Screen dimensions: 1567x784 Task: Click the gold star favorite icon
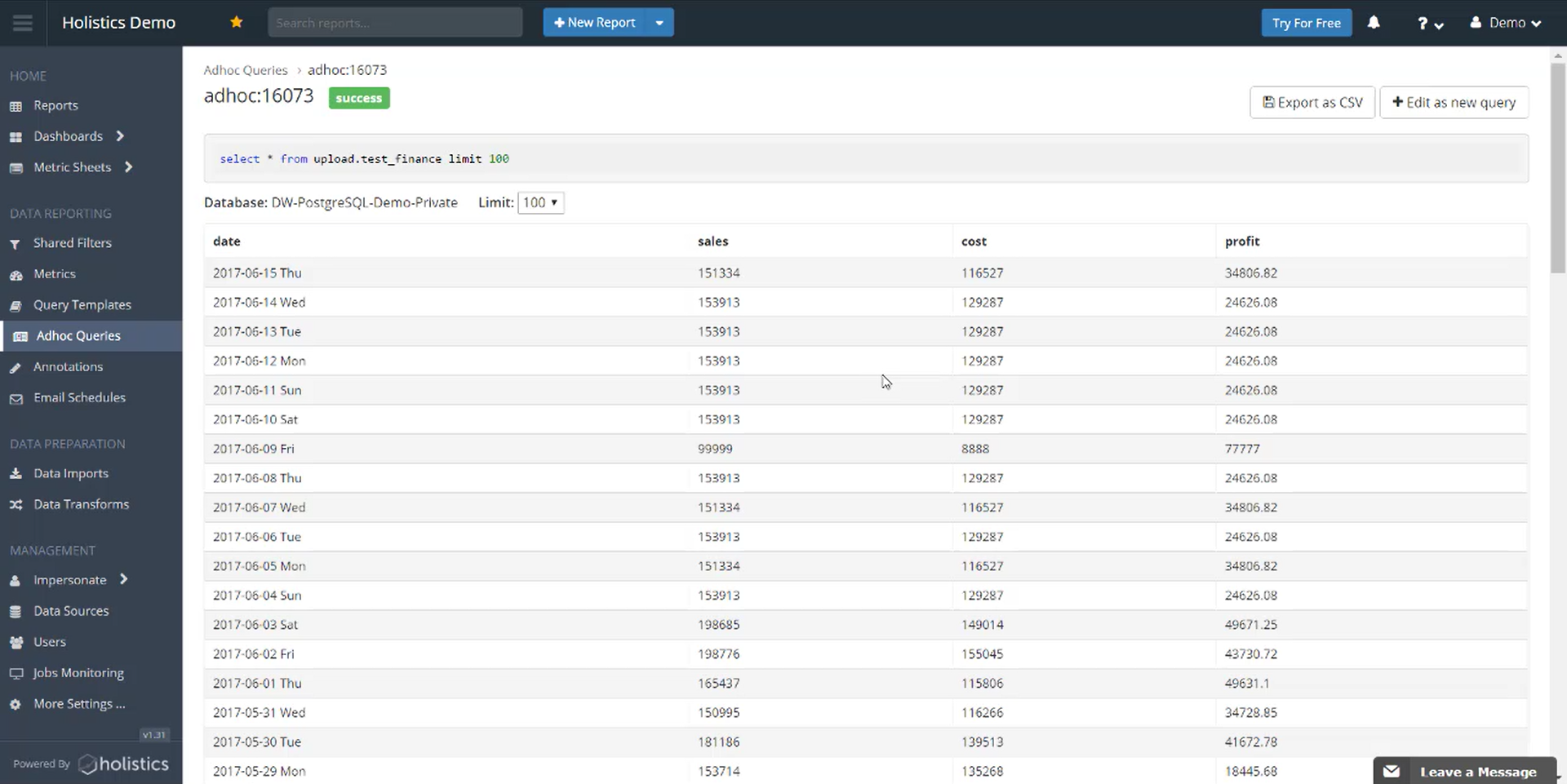tap(237, 22)
